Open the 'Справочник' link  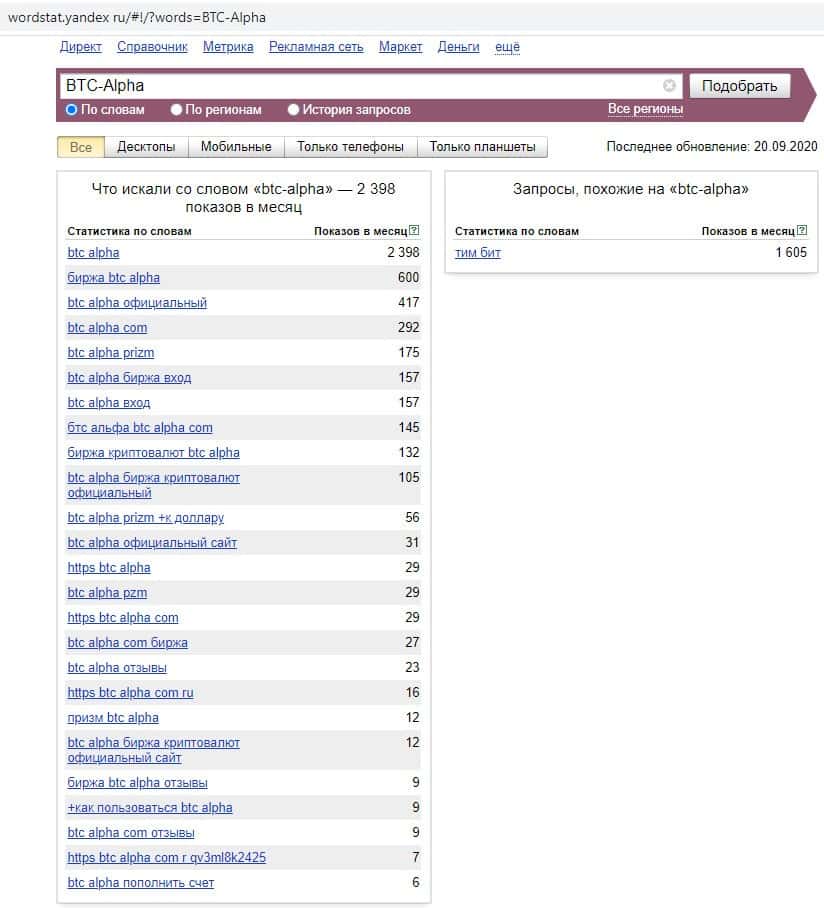[x=152, y=47]
